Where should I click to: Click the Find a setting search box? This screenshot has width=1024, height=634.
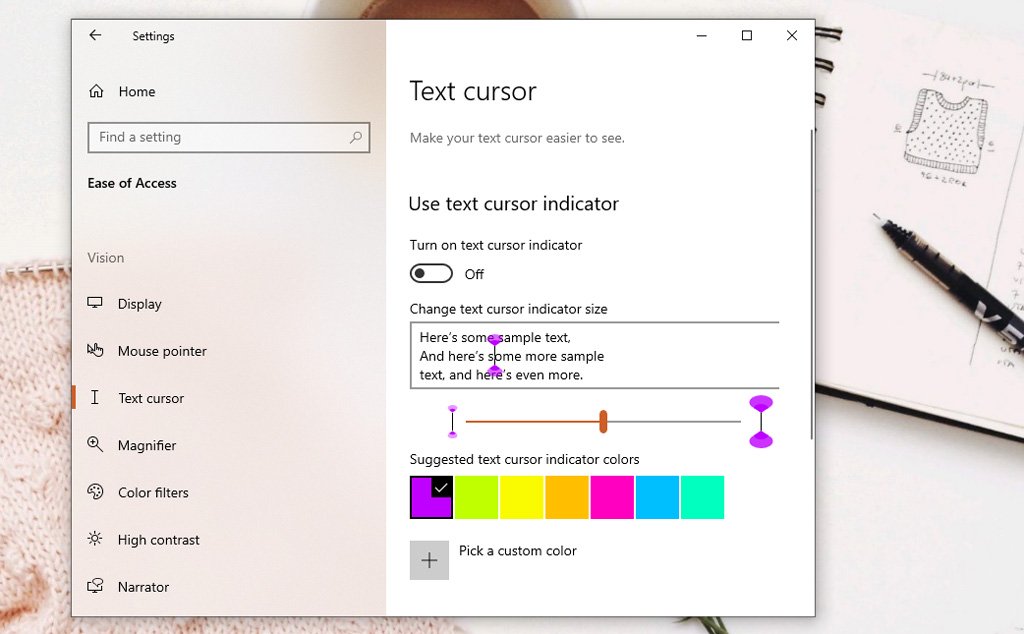pos(220,137)
